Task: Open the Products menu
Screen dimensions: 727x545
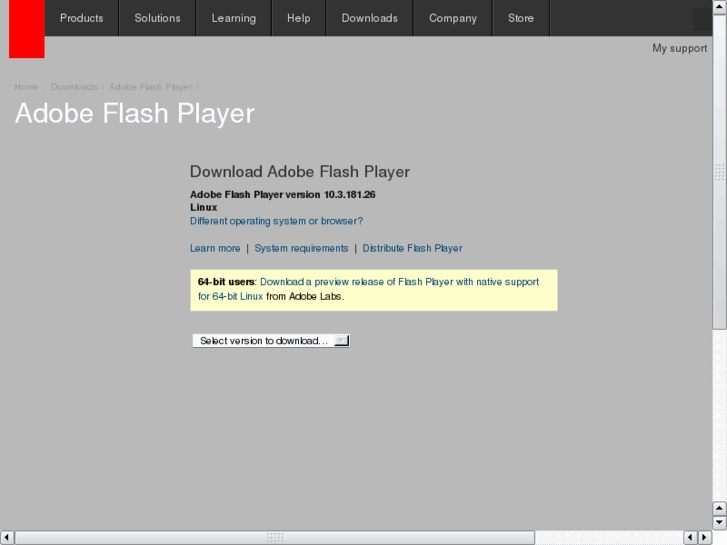Action: click(x=82, y=18)
